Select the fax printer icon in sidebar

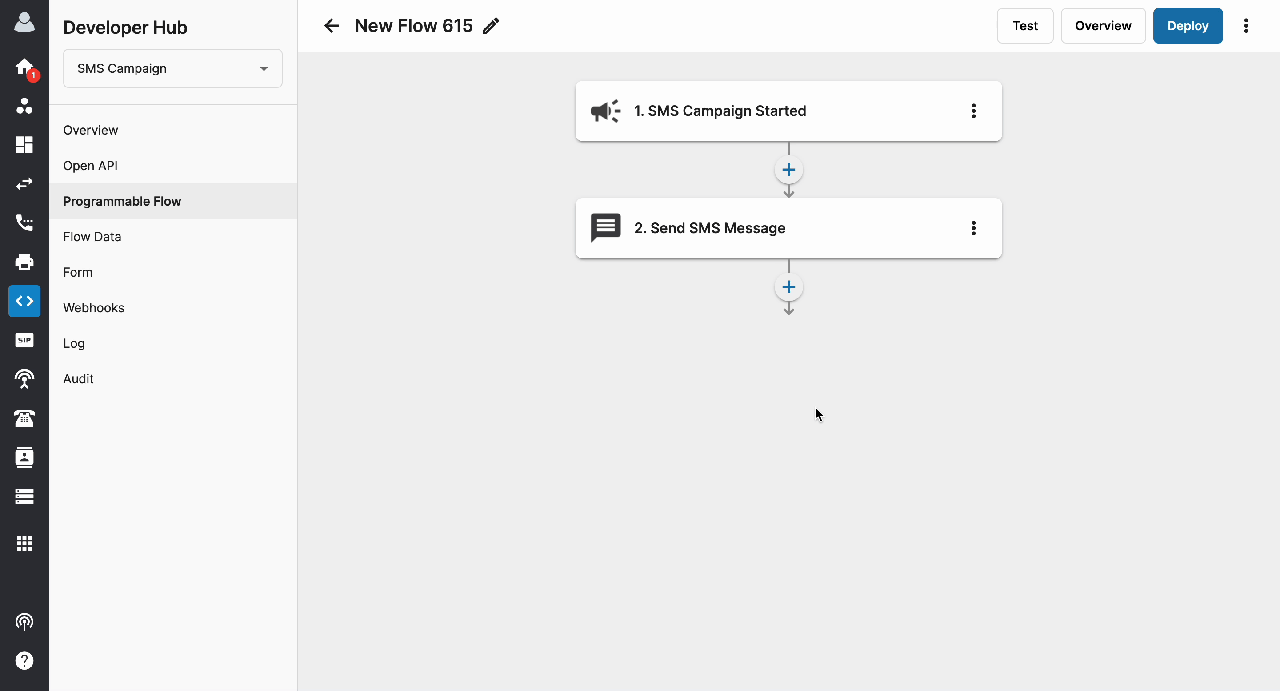[x=24, y=262]
